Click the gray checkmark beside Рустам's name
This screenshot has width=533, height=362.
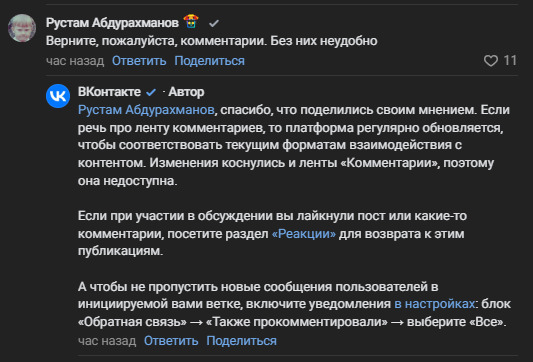coord(214,23)
